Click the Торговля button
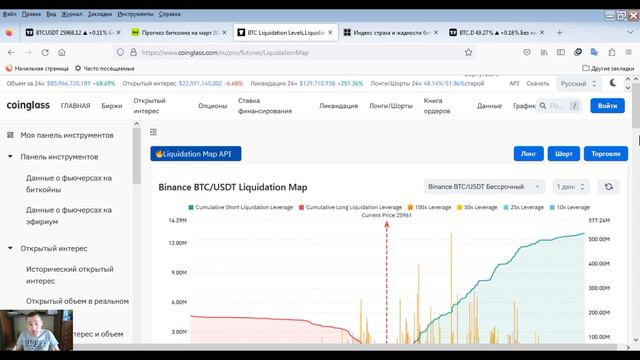Viewport: 640px width, 360px height. pos(606,154)
